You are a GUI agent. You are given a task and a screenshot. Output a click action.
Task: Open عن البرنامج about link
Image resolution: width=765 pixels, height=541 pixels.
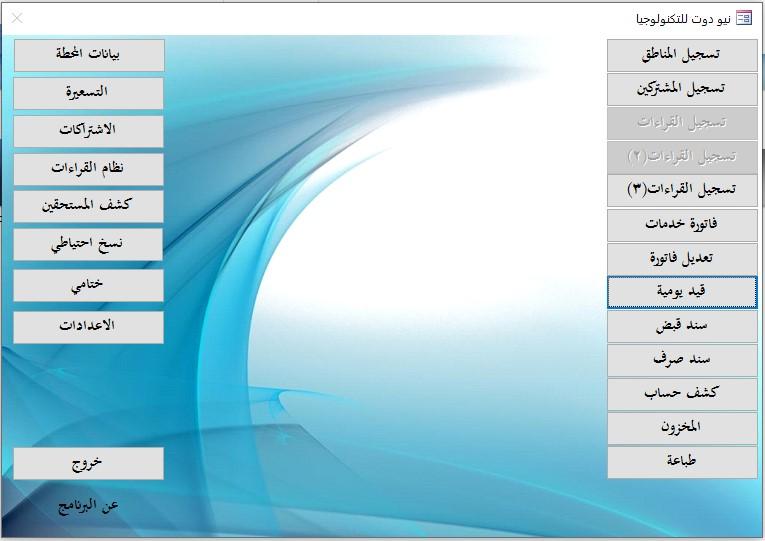click(x=88, y=507)
